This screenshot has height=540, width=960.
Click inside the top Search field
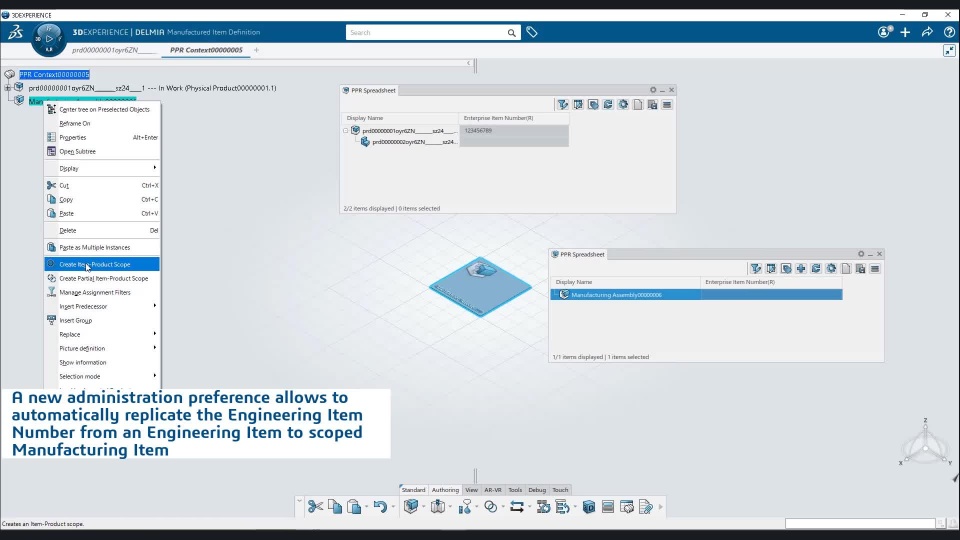(x=426, y=32)
